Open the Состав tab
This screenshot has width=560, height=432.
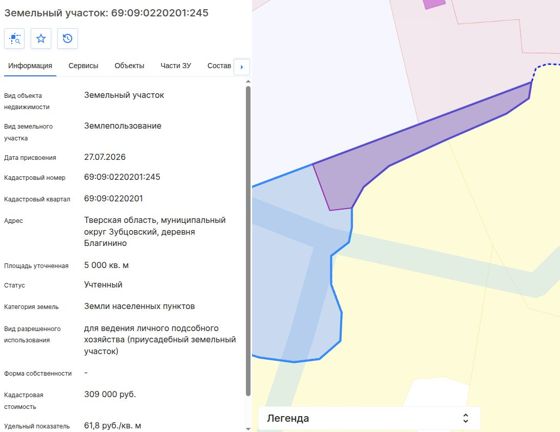[219, 66]
